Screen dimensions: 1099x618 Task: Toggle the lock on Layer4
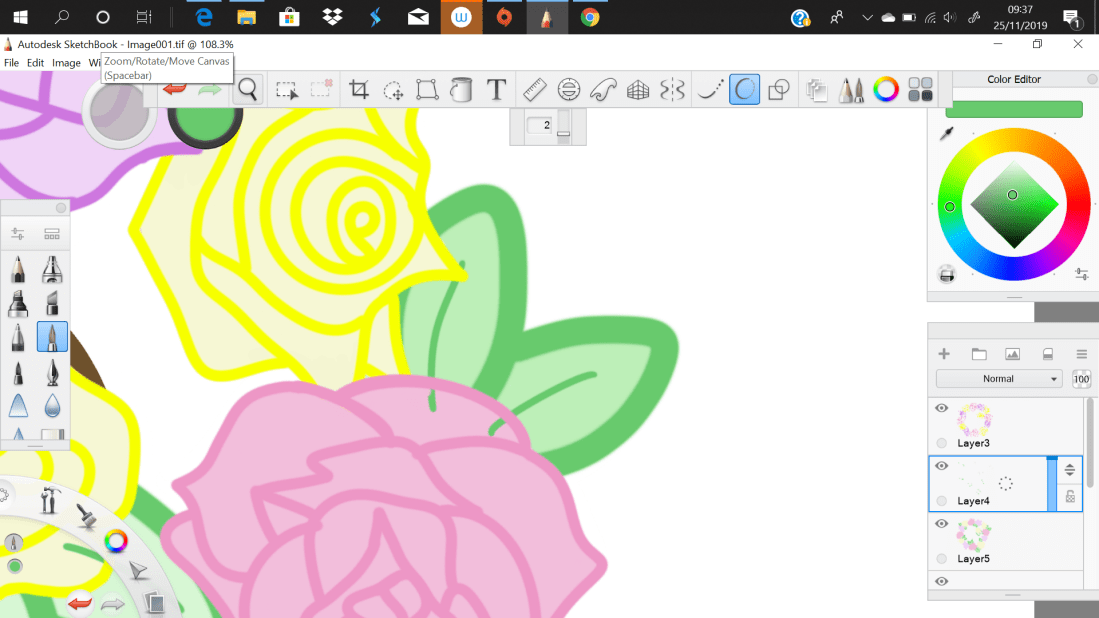point(1069,497)
